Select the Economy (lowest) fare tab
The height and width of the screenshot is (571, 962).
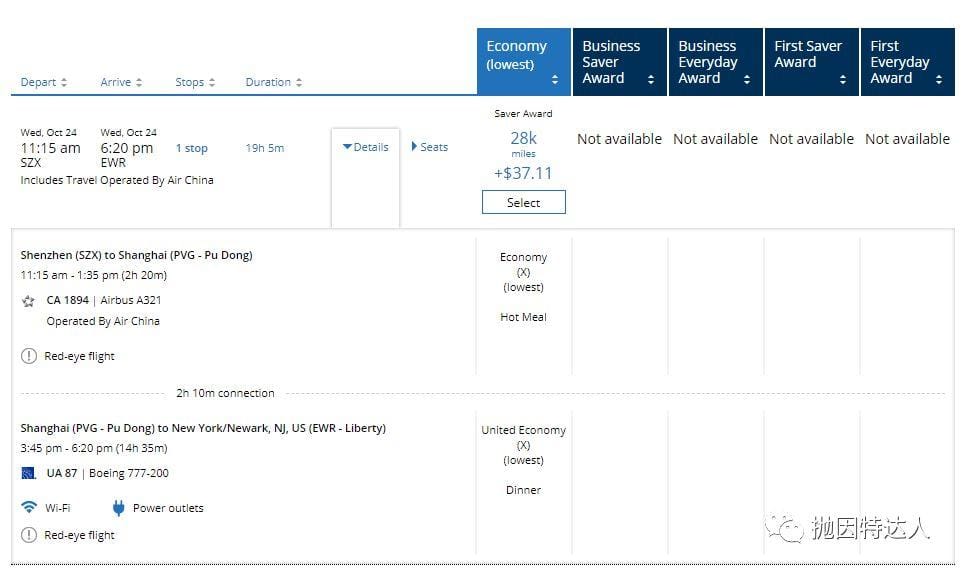[524, 61]
